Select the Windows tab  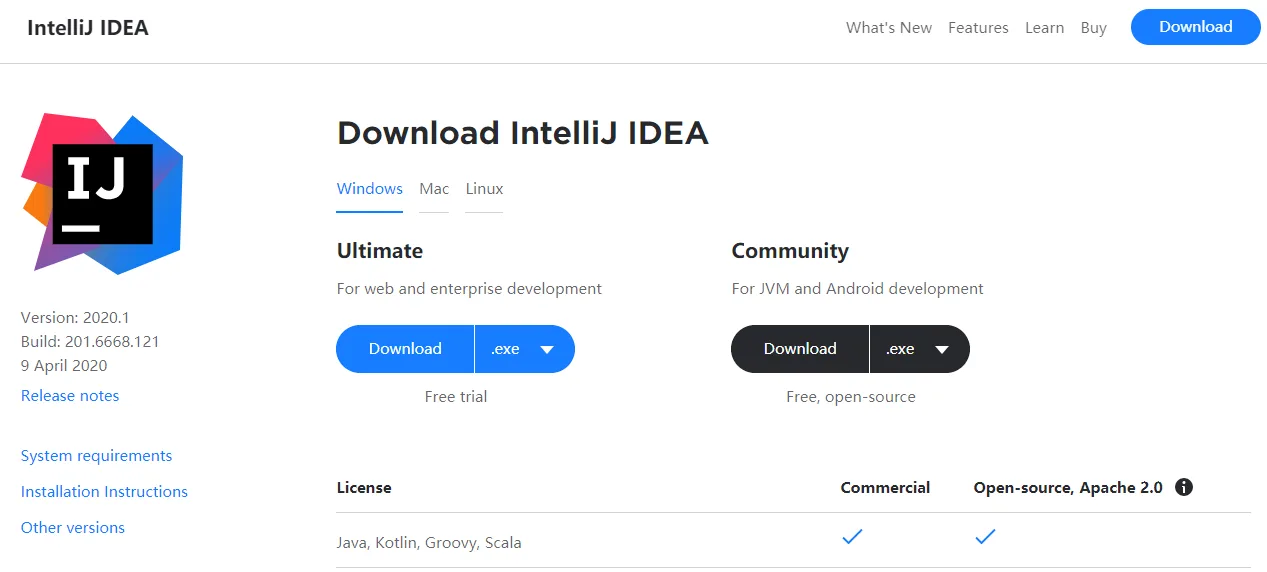tap(370, 189)
